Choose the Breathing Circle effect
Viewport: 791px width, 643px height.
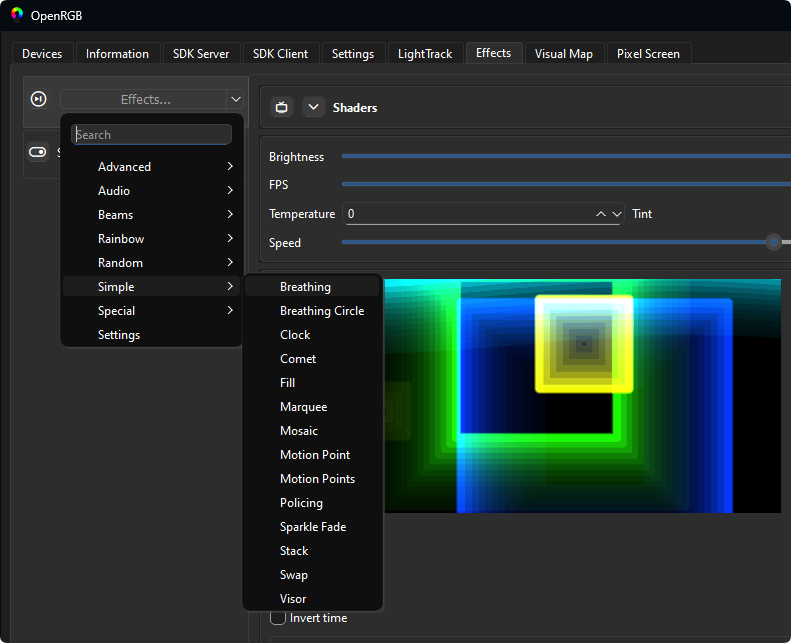312,311
